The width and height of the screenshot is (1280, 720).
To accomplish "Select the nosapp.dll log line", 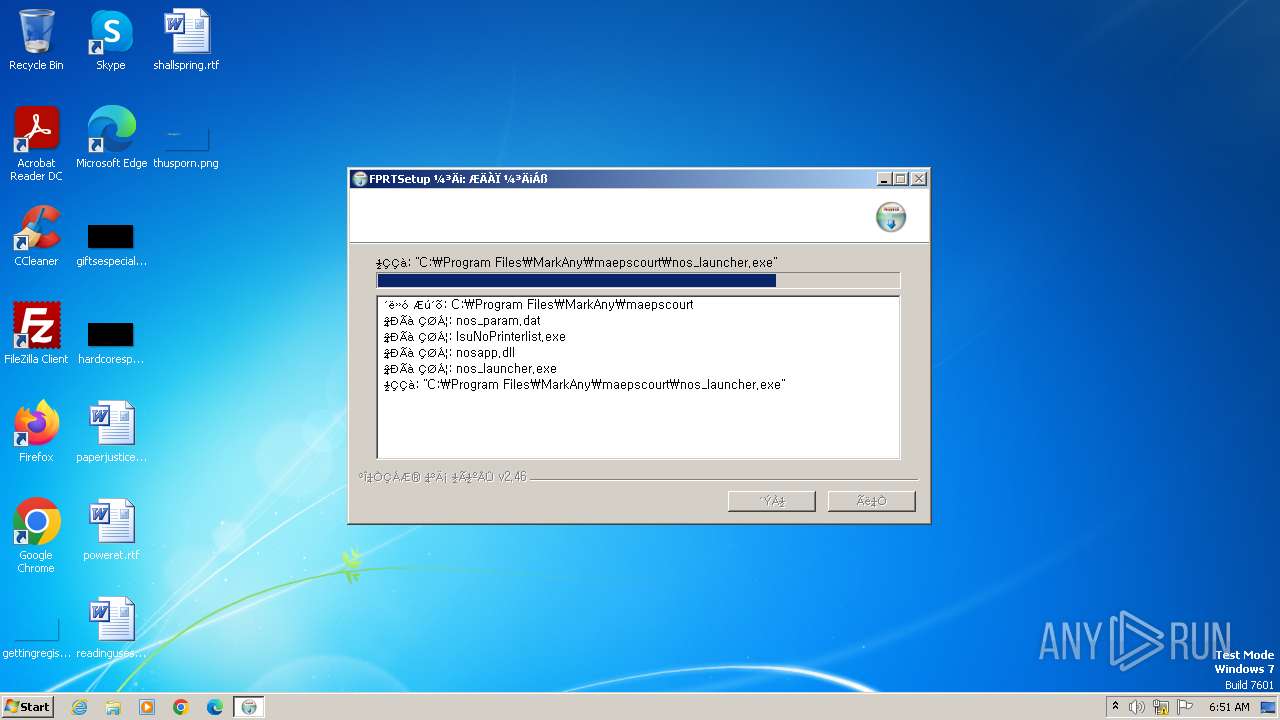I will click(x=449, y=353).
